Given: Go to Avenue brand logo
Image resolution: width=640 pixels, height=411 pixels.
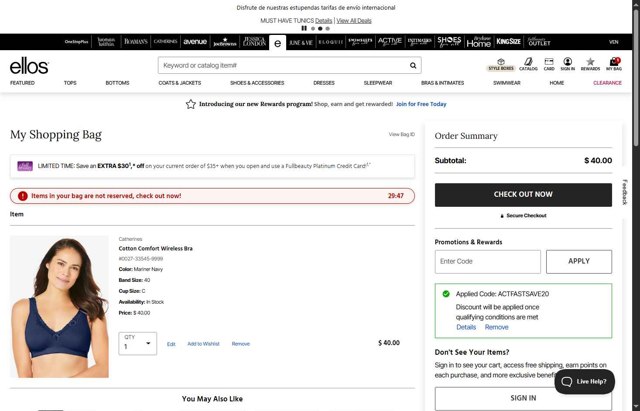Looking at the screenshot, I should [x=195, y=42].
